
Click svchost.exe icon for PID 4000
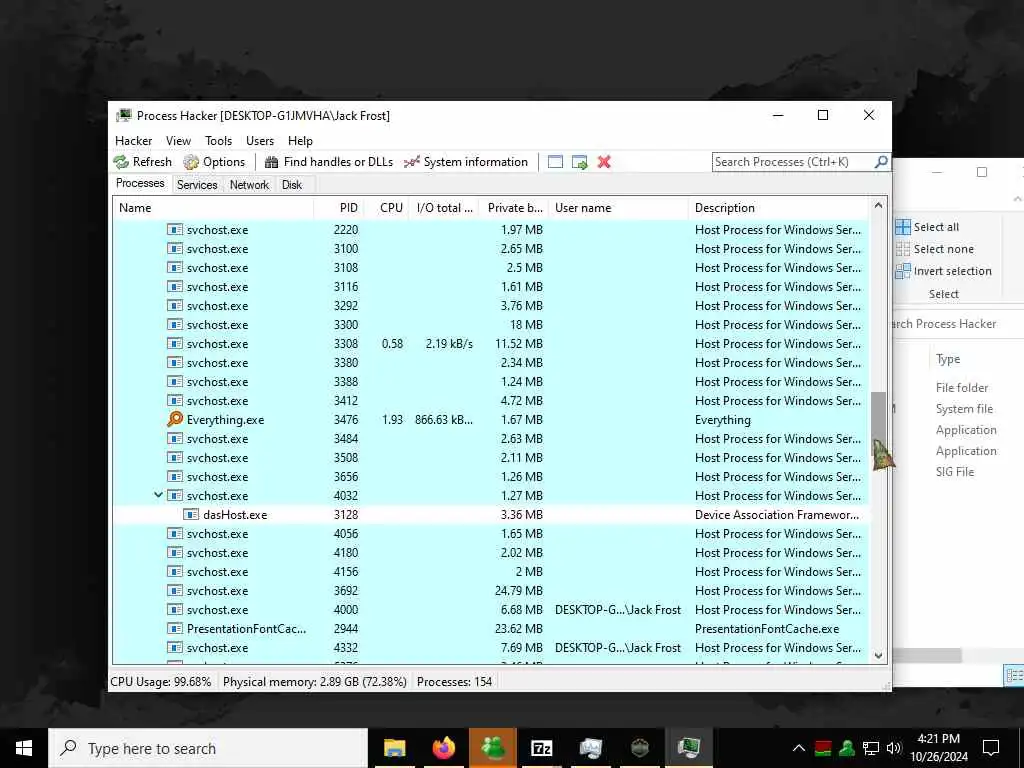174,609
